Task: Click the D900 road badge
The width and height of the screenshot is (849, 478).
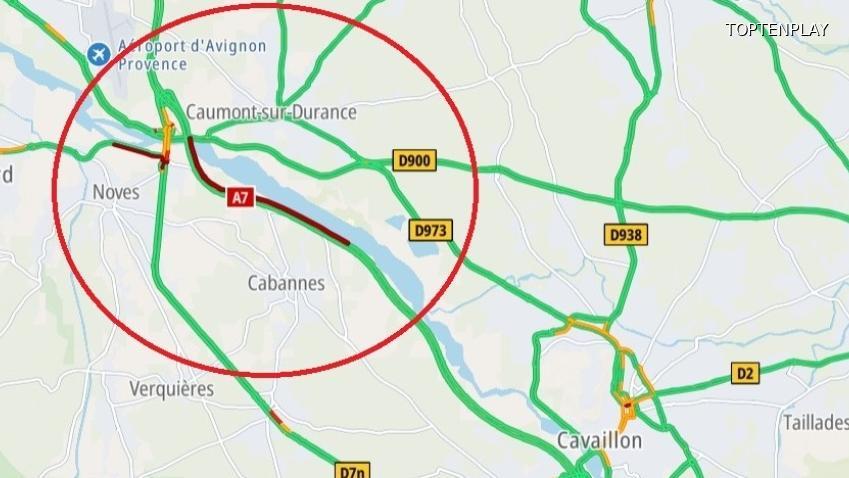Action: pos(414,161)
